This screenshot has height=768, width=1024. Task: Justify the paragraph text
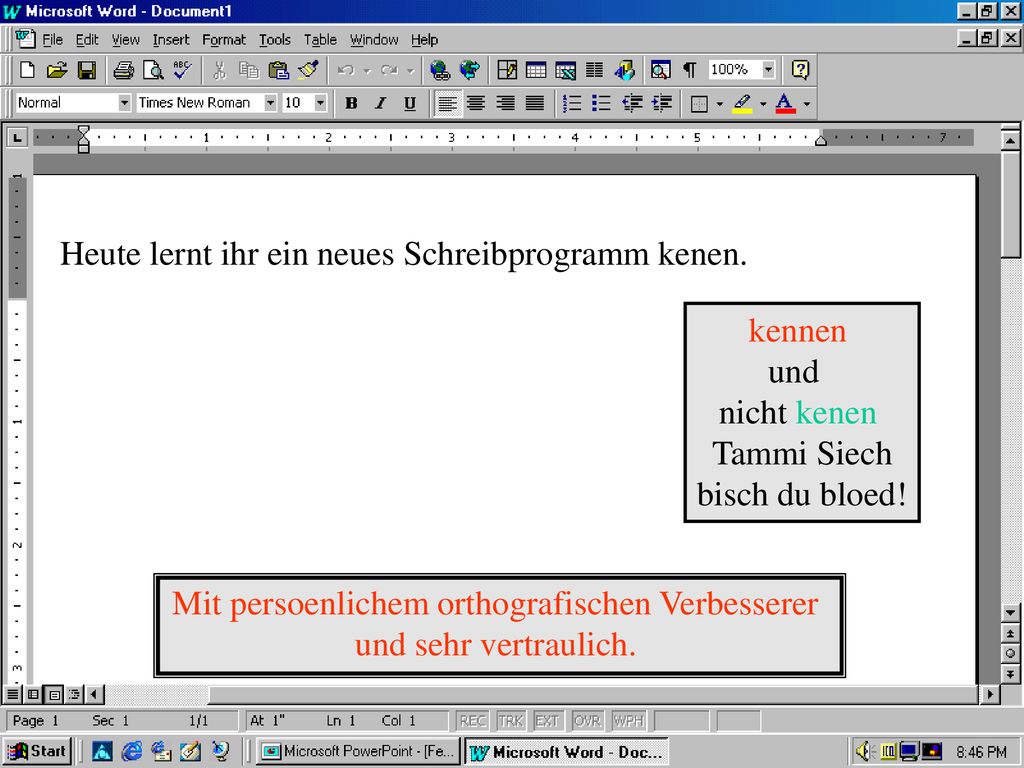[535, 103]
